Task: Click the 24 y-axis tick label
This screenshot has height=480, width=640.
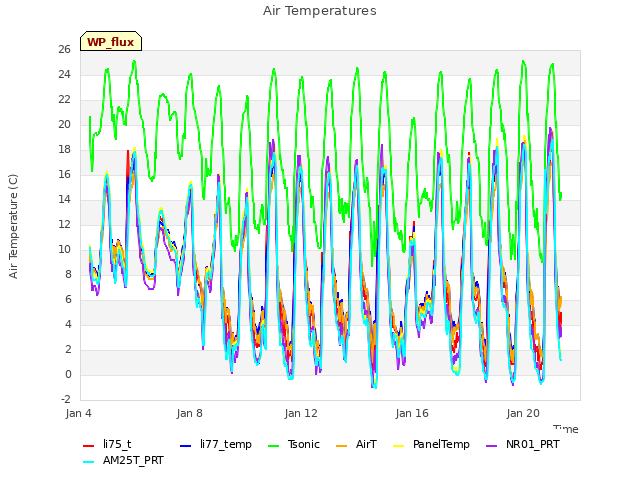Action: (x=64, y=74)
